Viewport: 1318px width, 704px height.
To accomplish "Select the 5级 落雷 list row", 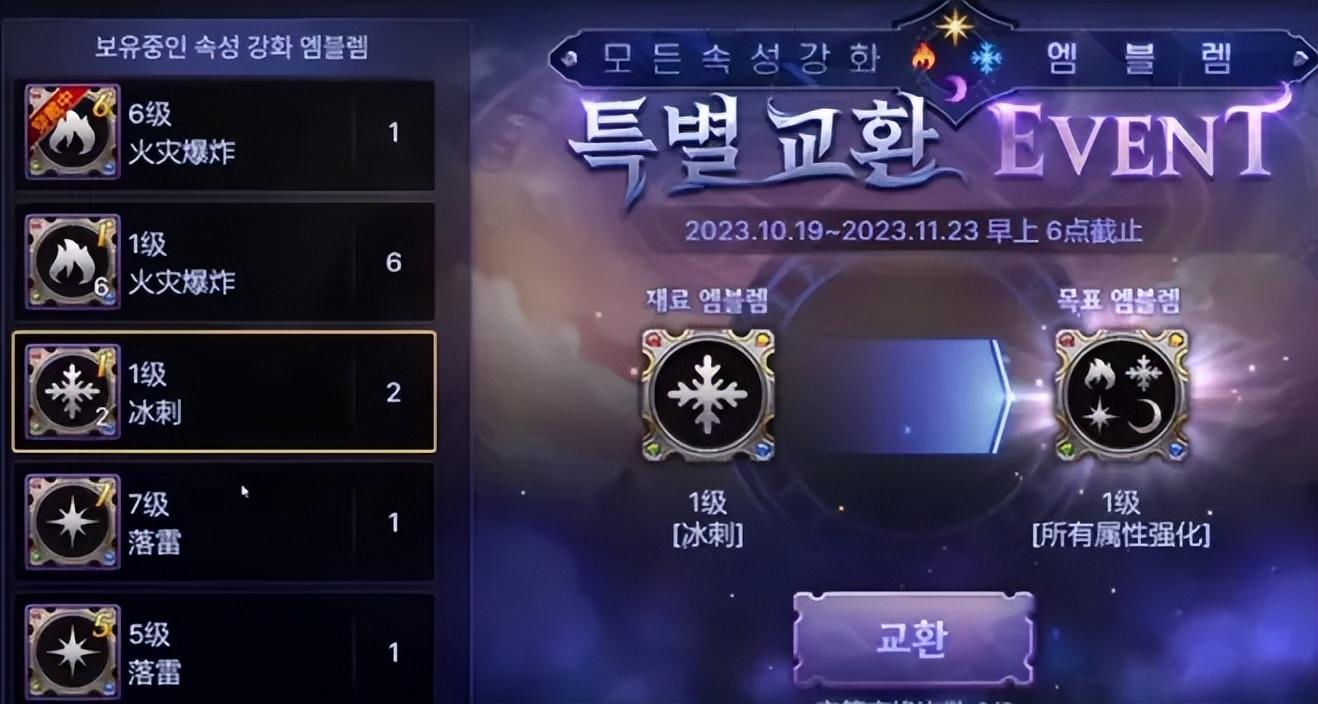I will [224, 649].
